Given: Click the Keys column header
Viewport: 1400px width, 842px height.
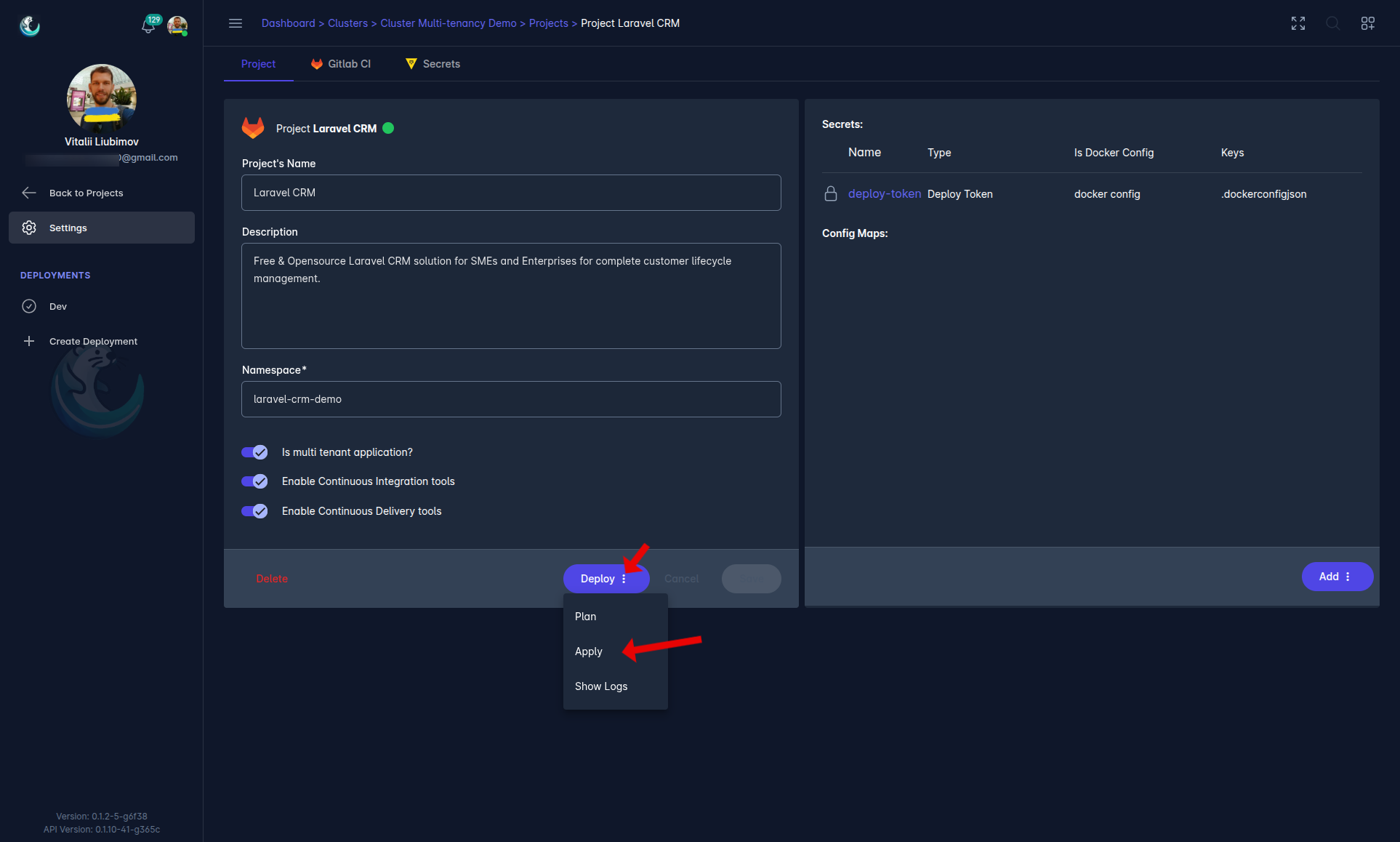Looking at the screenshot, I should coord(1232,153).
